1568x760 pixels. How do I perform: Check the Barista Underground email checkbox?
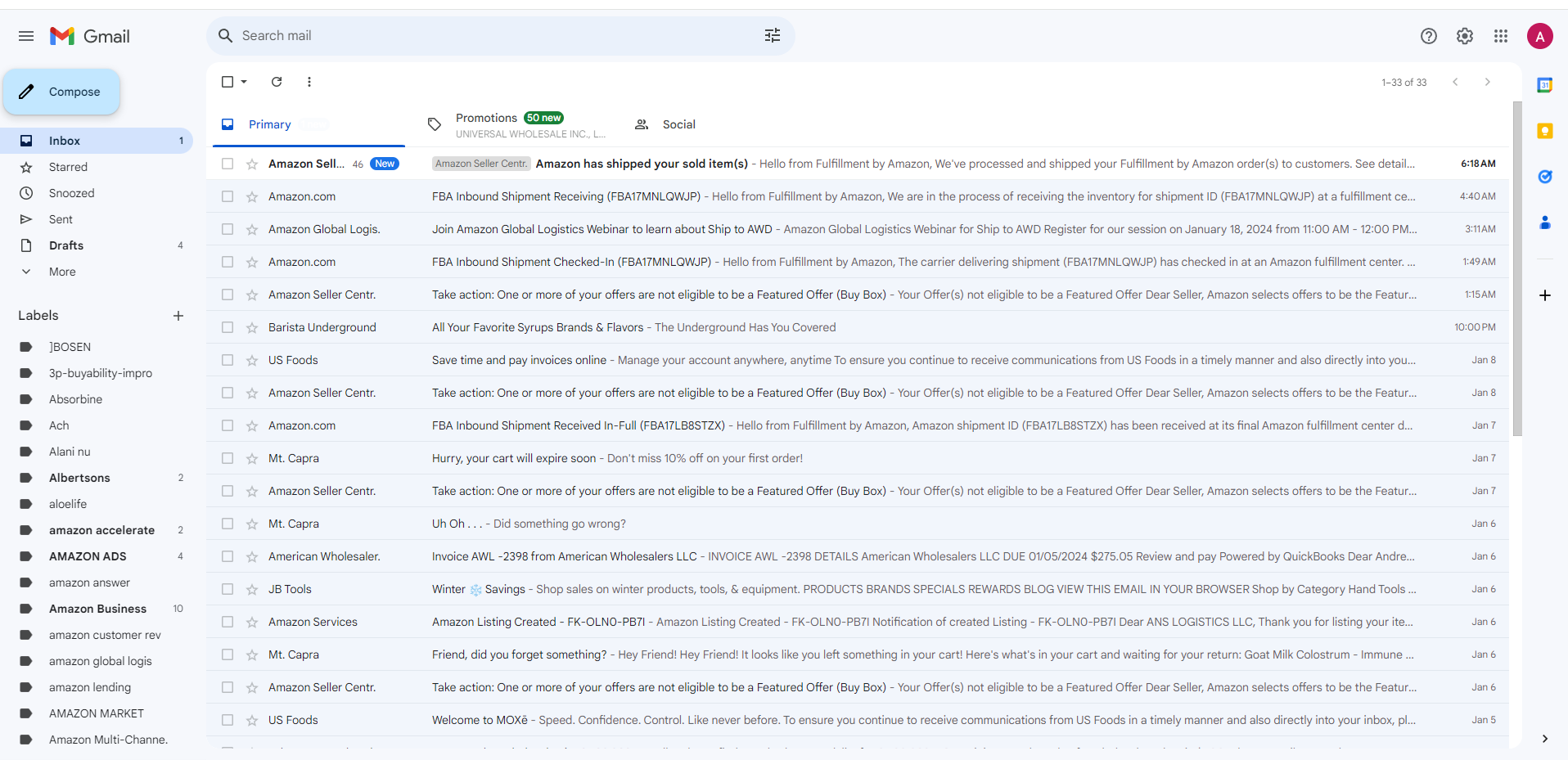pos(228,327)
